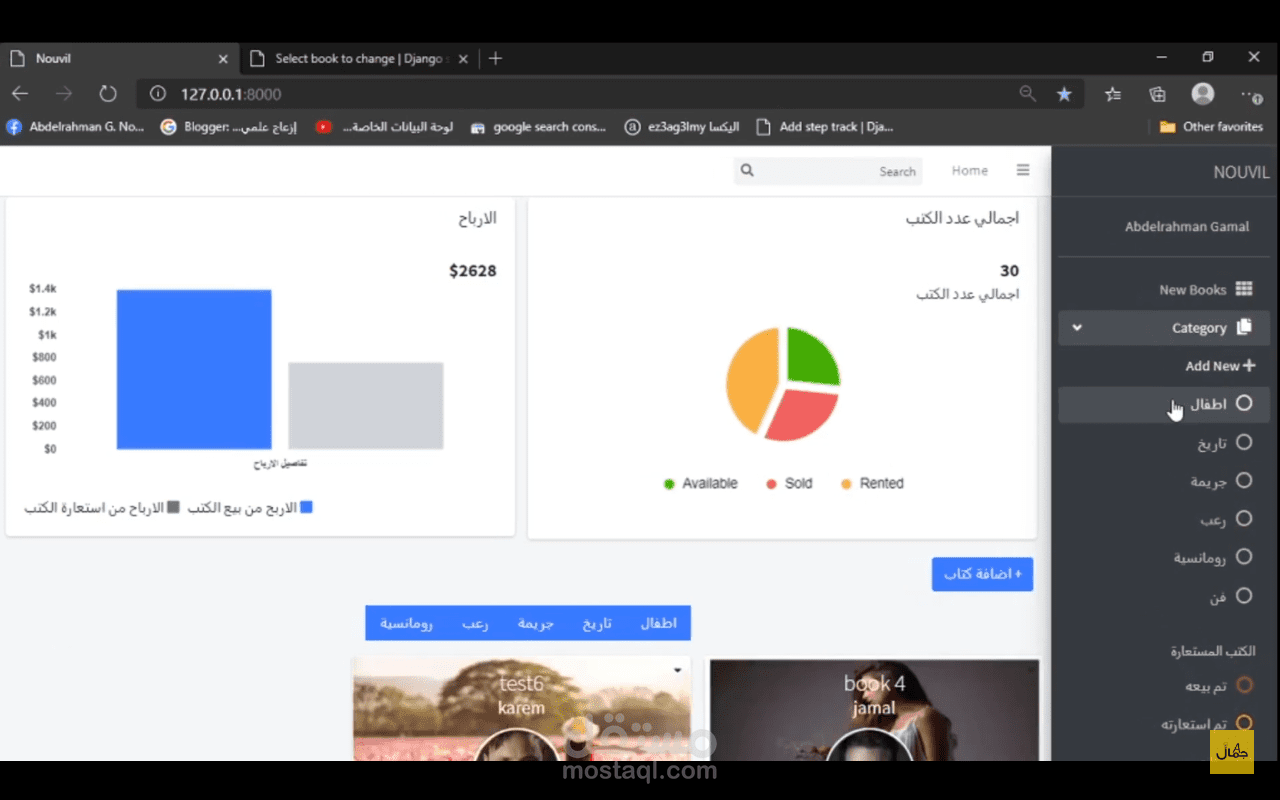1280x800 pixels.
Task: Open the Other favorites folder
Action: coord(1211,127)
